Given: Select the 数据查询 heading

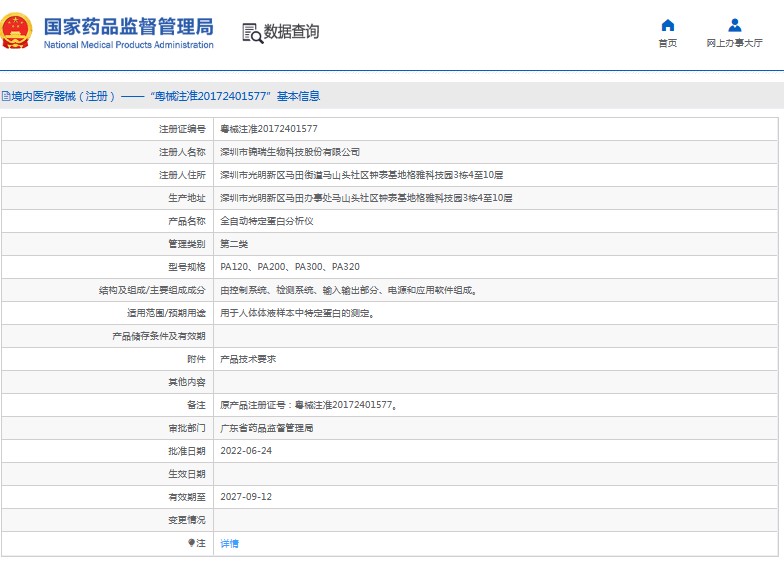Looking at the screenshot, I should (292, 32).
